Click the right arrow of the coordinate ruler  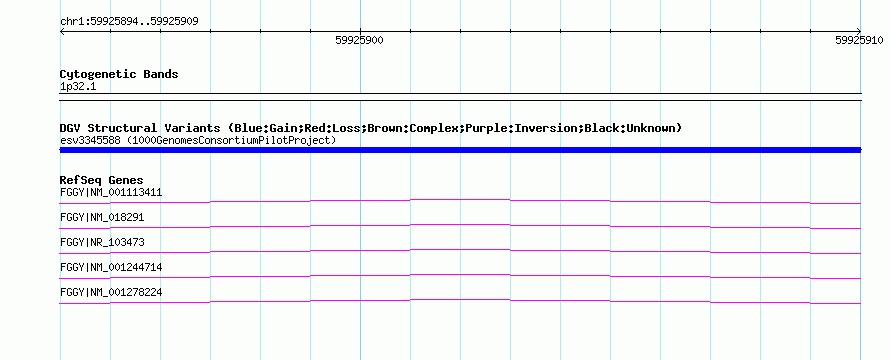[859, 31]
